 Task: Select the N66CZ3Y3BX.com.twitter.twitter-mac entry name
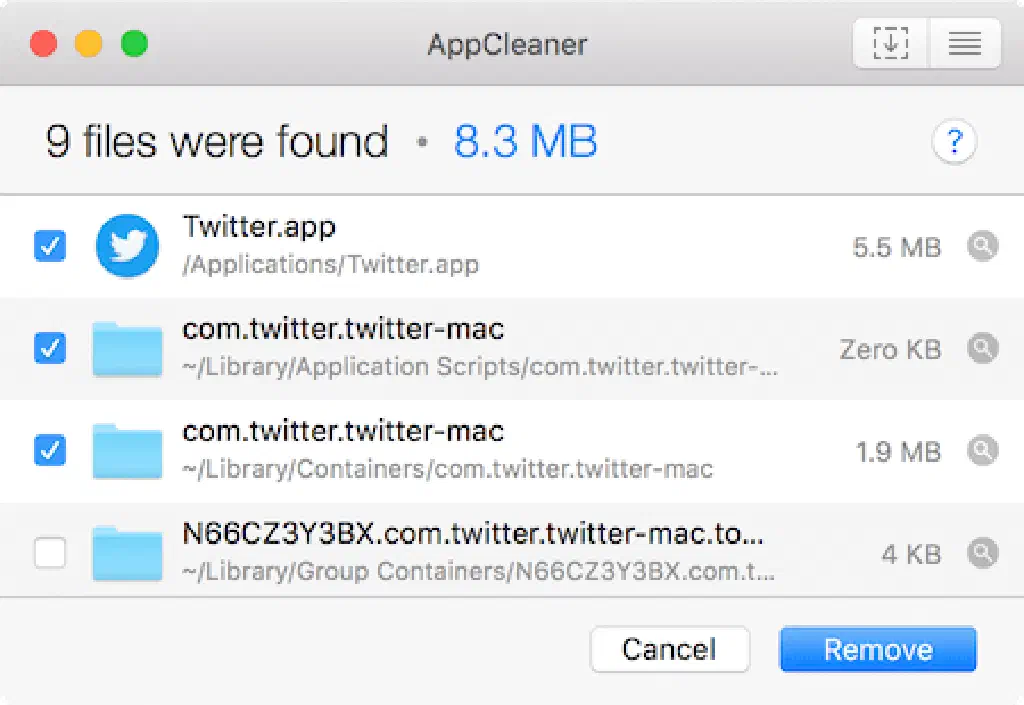[472, 534]
